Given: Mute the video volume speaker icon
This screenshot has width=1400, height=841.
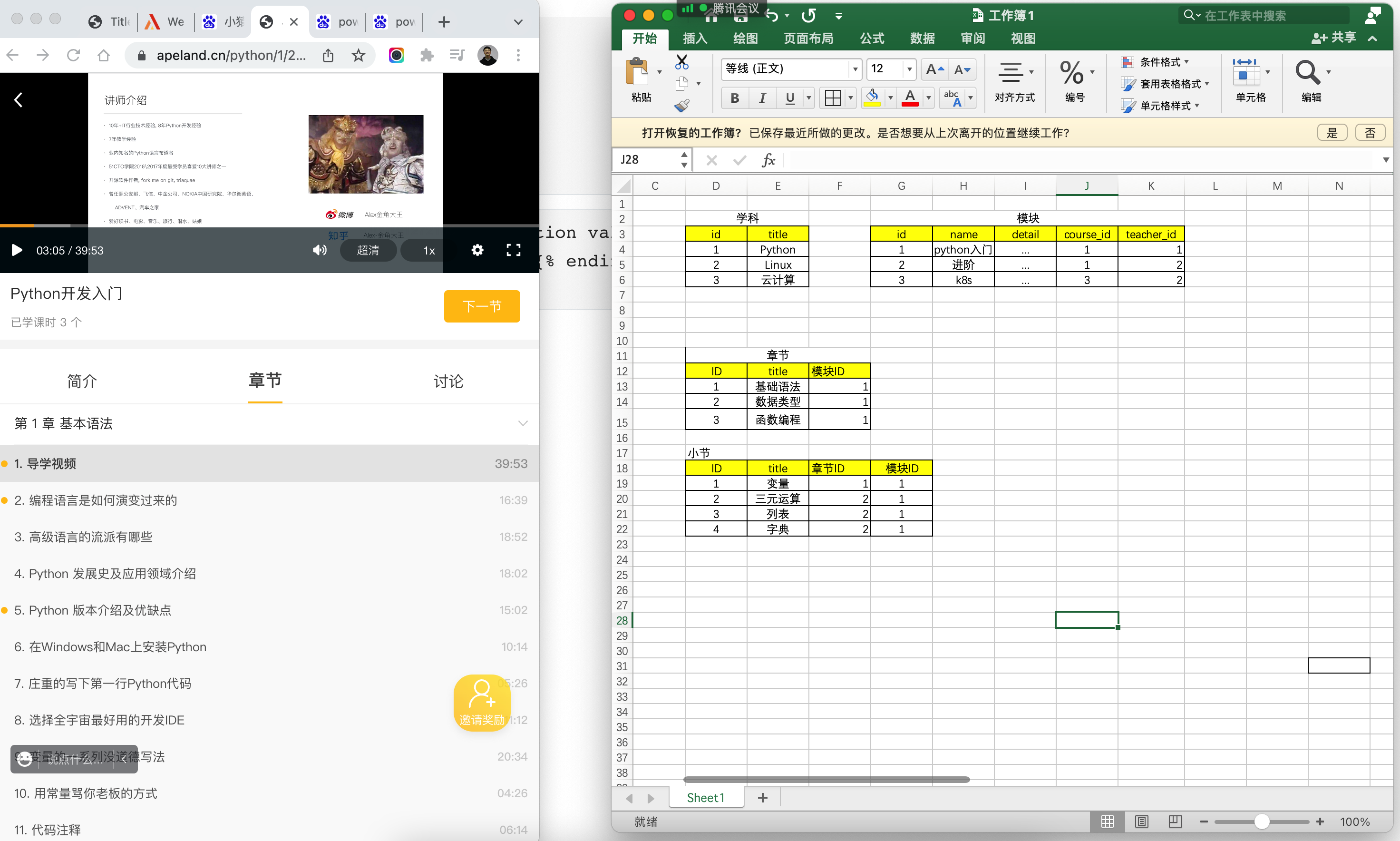Looking at the screenshot, I should [x=320, y=250].
